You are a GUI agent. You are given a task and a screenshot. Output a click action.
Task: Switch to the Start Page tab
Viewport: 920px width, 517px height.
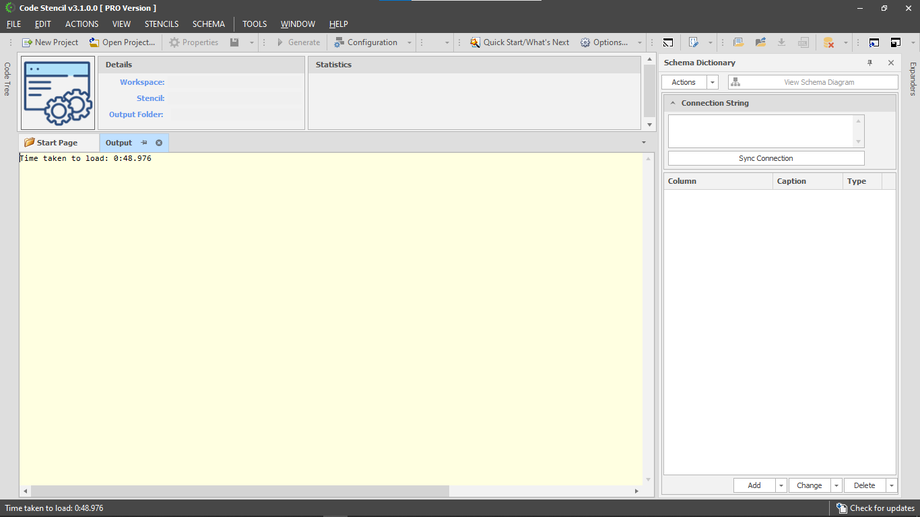(x=57, y=143)
